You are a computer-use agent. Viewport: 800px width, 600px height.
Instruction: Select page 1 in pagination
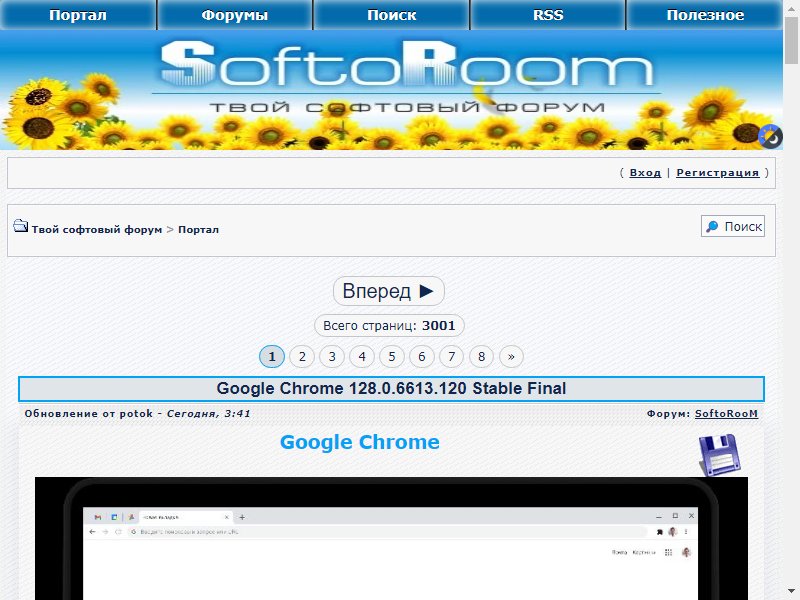click(271, 357)
